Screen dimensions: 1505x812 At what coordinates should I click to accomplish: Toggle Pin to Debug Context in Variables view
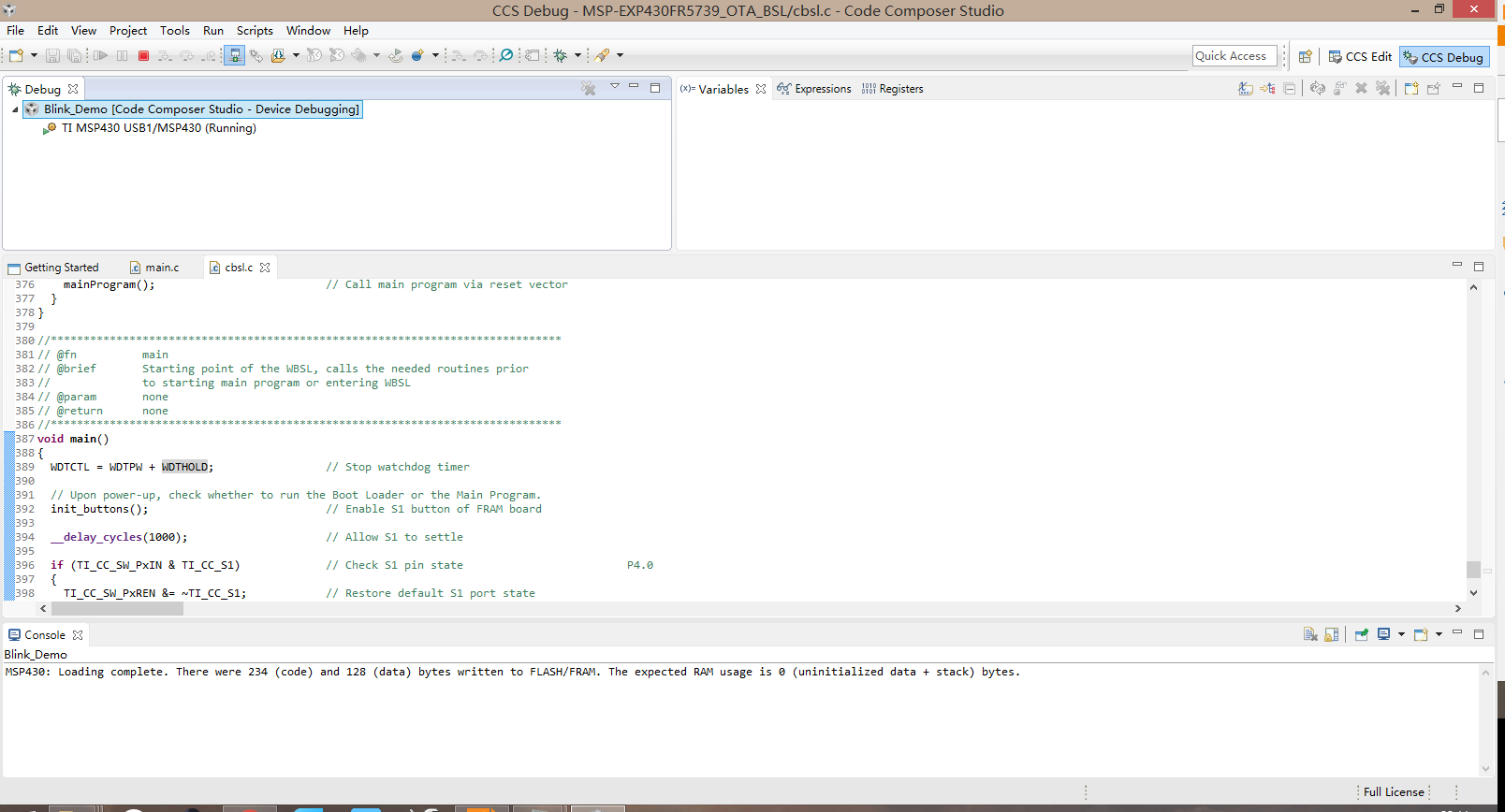[x=1433, y=89]
